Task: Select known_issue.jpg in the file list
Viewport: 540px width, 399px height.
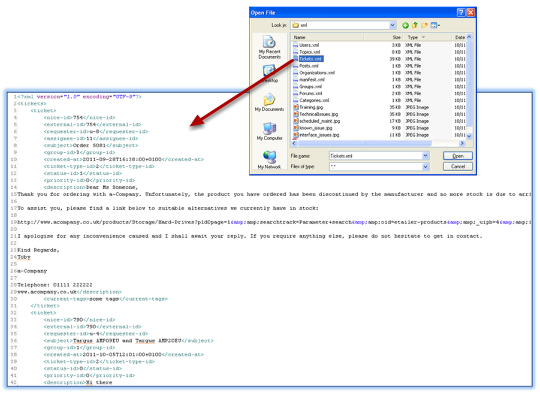Action: pos(316,128)
